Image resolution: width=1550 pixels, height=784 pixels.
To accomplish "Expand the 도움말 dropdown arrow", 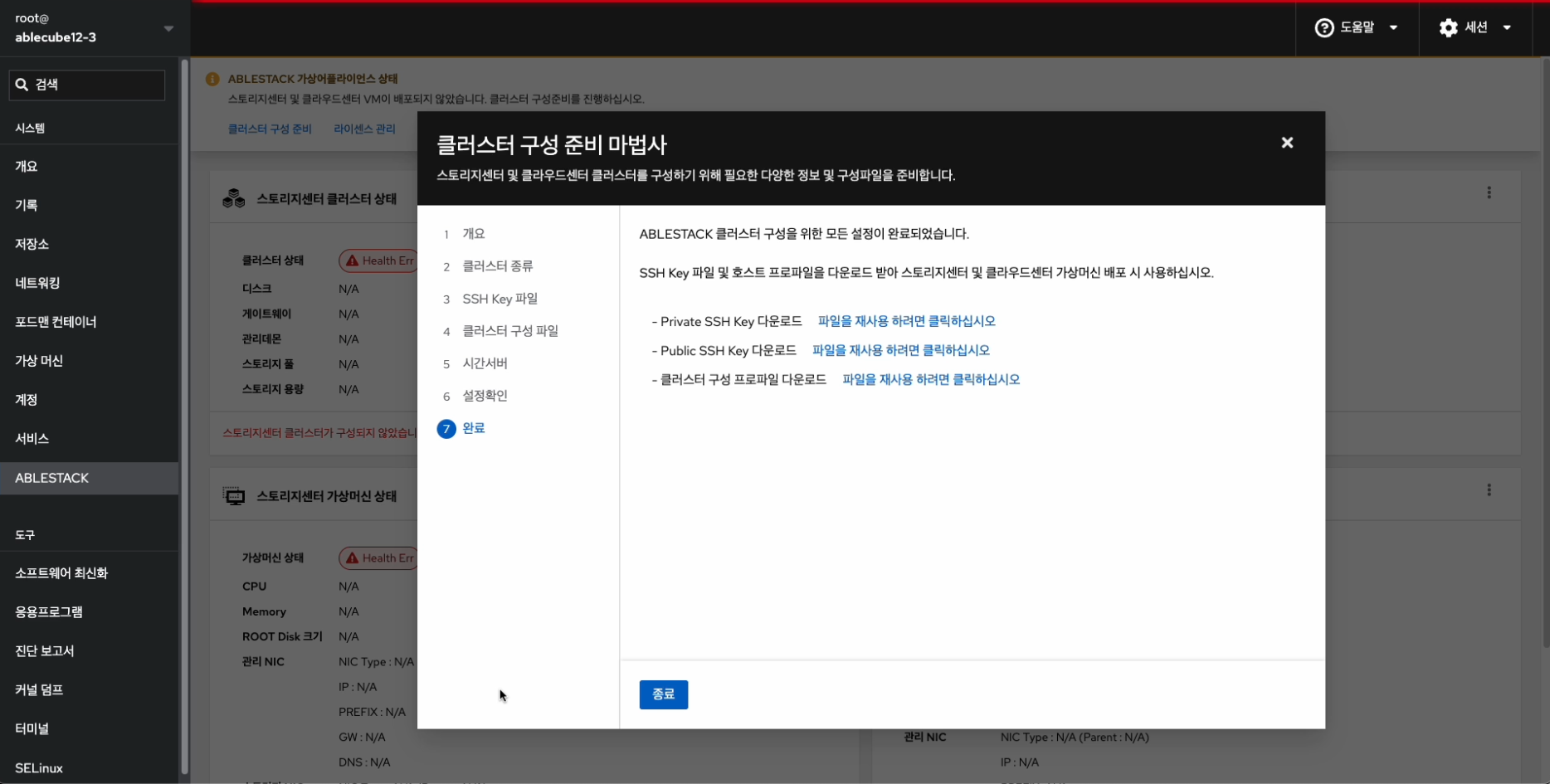I will click(1394, 28).
